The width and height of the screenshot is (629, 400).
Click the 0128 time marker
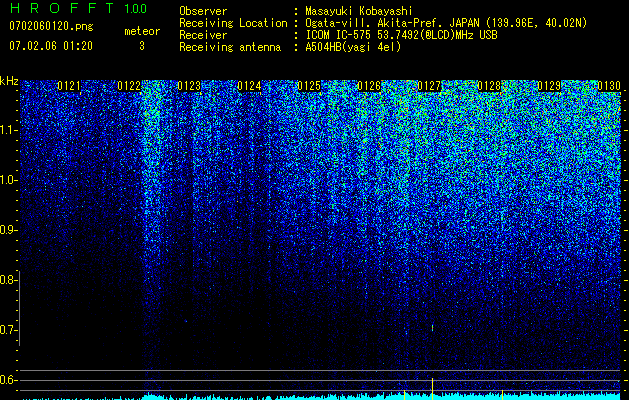(489, 86)
